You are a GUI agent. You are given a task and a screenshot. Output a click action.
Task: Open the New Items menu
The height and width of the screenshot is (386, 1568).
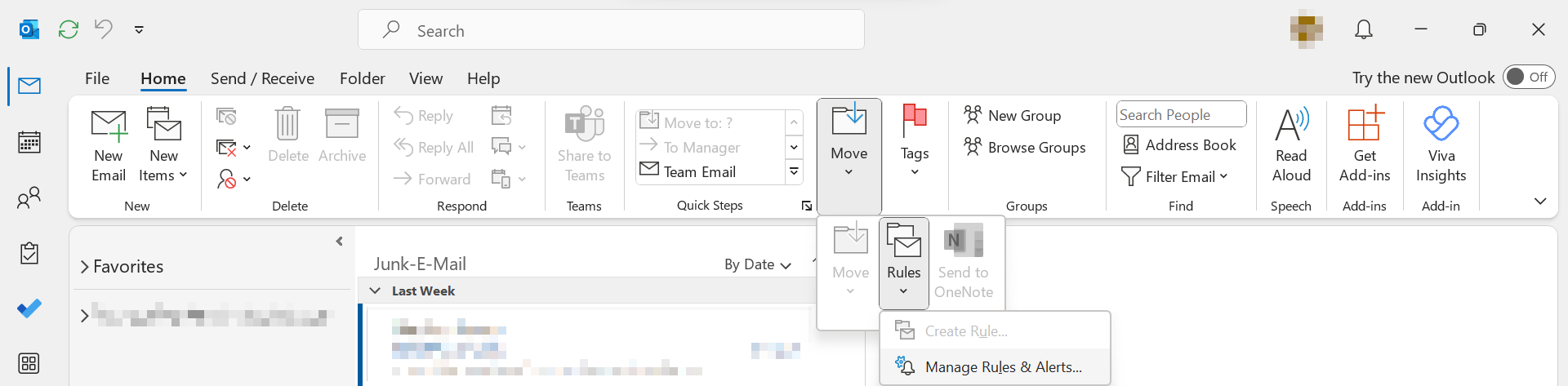pyautogui.click(x=163, y=145)
